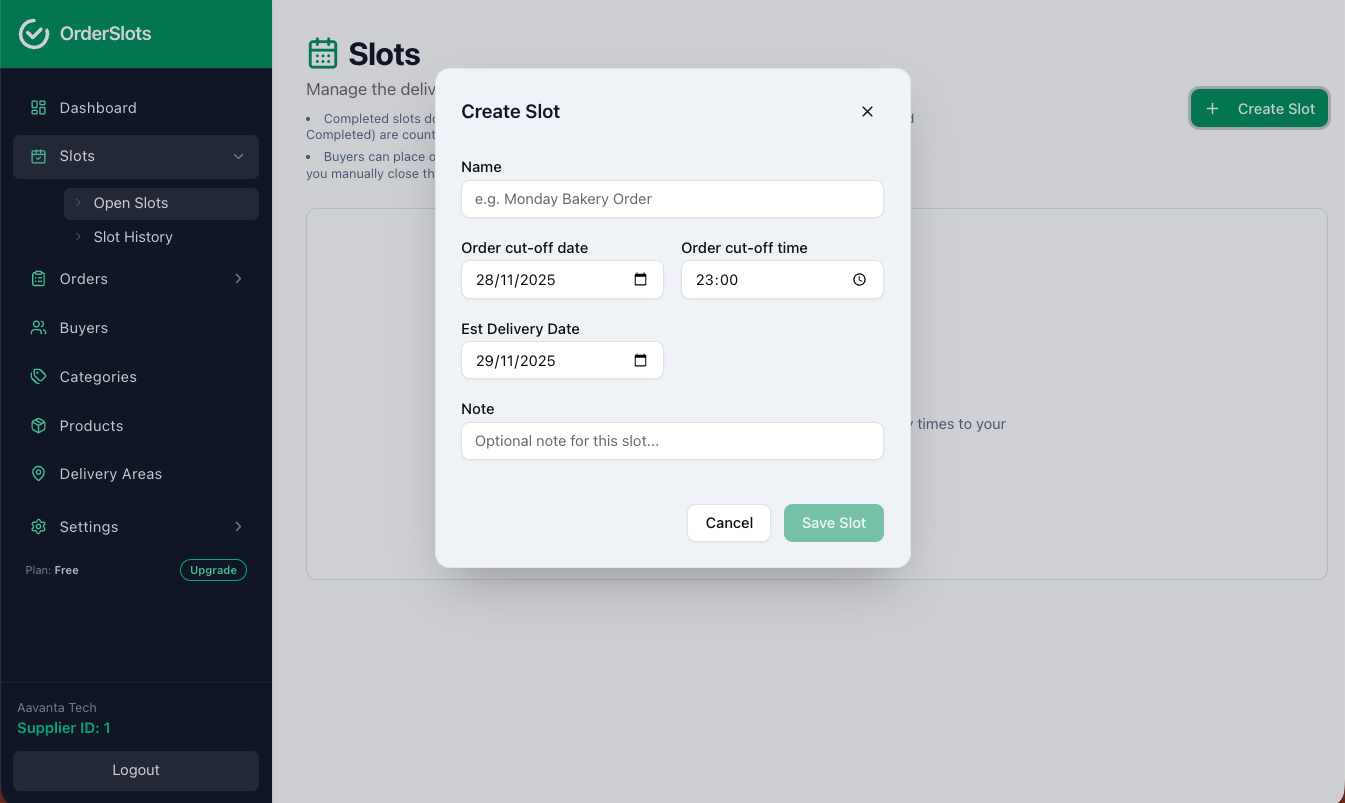Viewport: 1345px width, 803px height.
Task: Click the Dashboard grid icon
Action: 38,107
